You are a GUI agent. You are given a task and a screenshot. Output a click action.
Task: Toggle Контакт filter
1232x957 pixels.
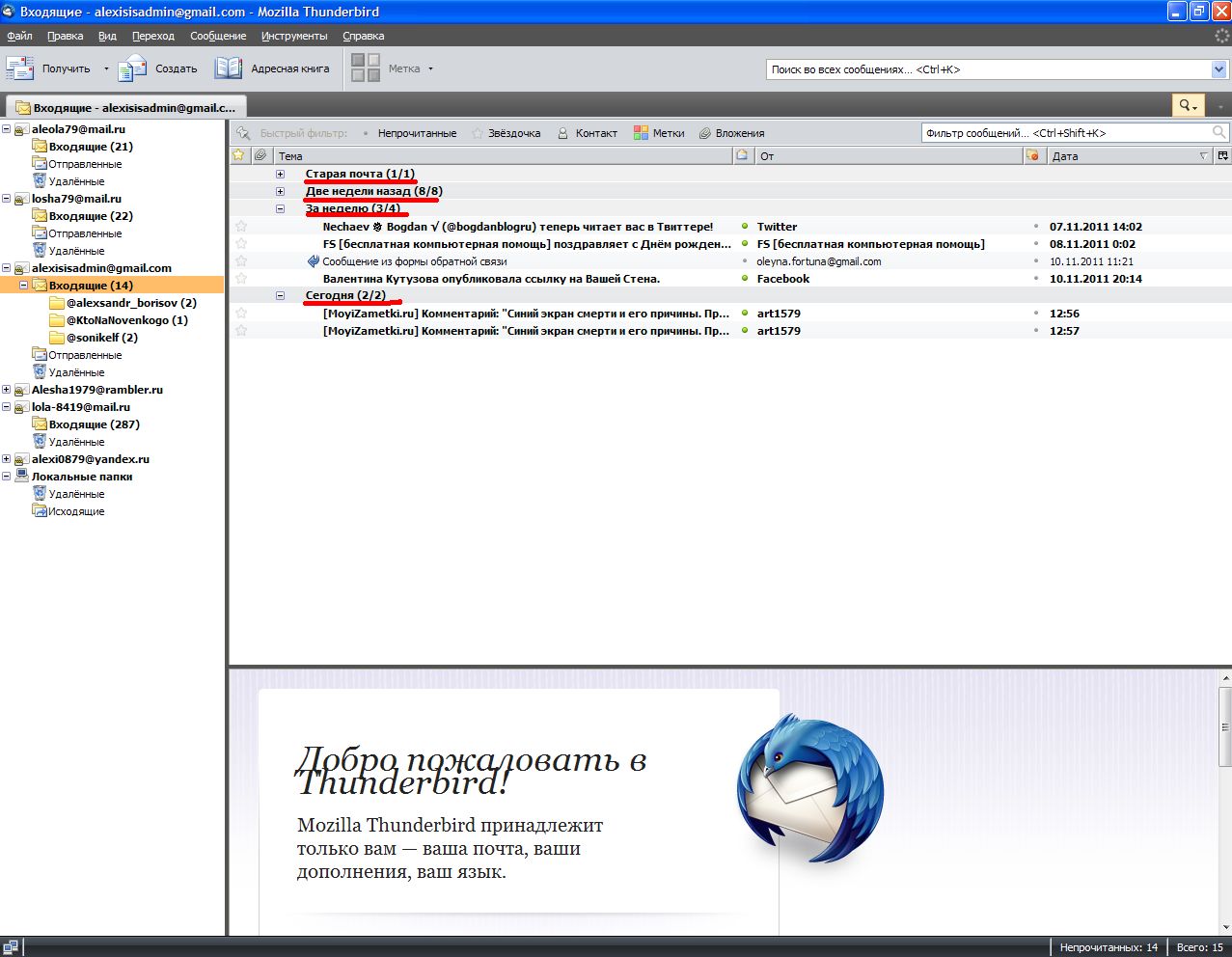tap(587, 133)
